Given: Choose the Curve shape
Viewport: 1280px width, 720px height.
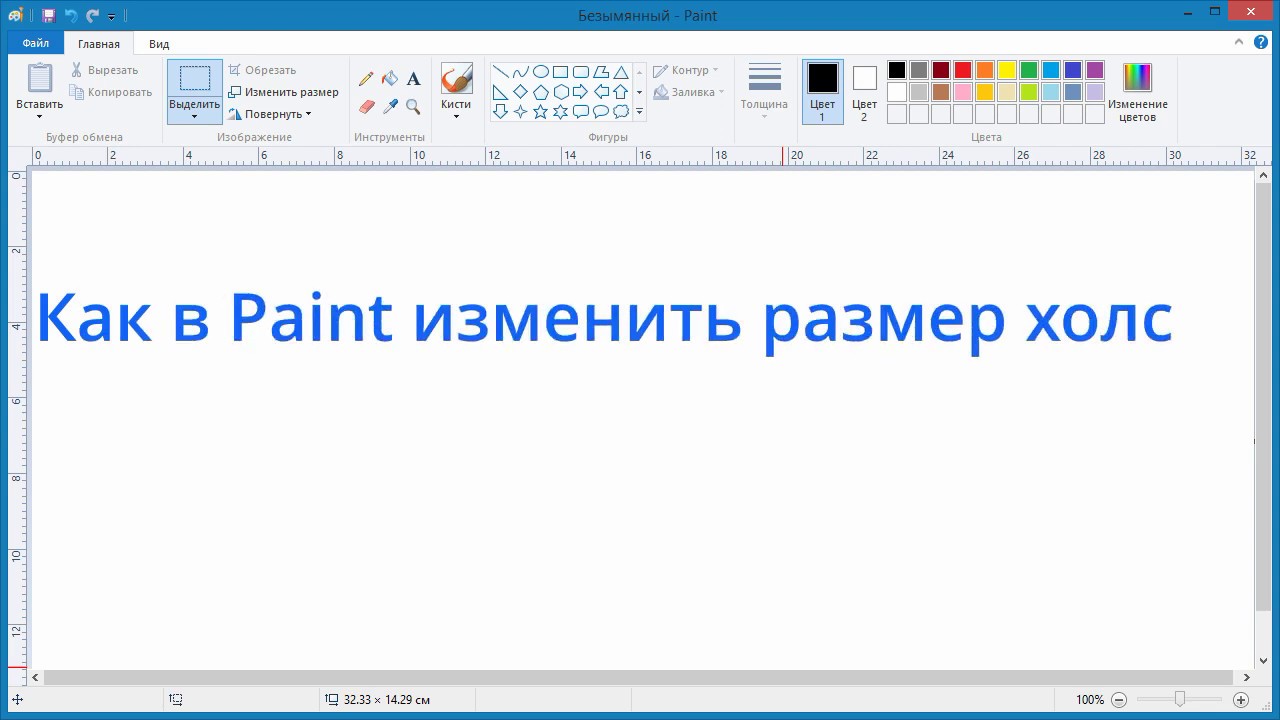Looking at the screenshot, I should coord(521,72).
